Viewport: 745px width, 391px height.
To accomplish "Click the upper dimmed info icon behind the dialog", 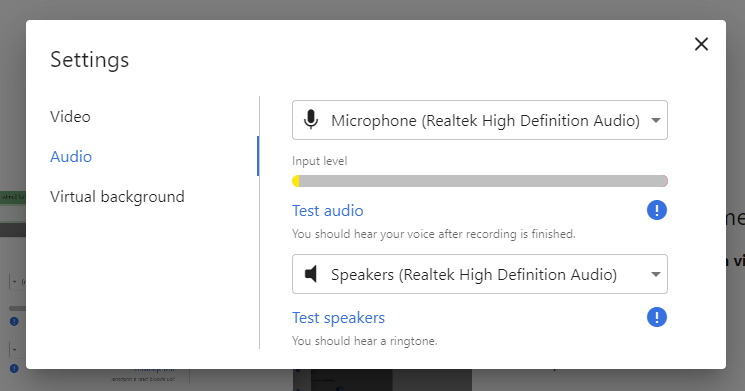I will [14, 322].
